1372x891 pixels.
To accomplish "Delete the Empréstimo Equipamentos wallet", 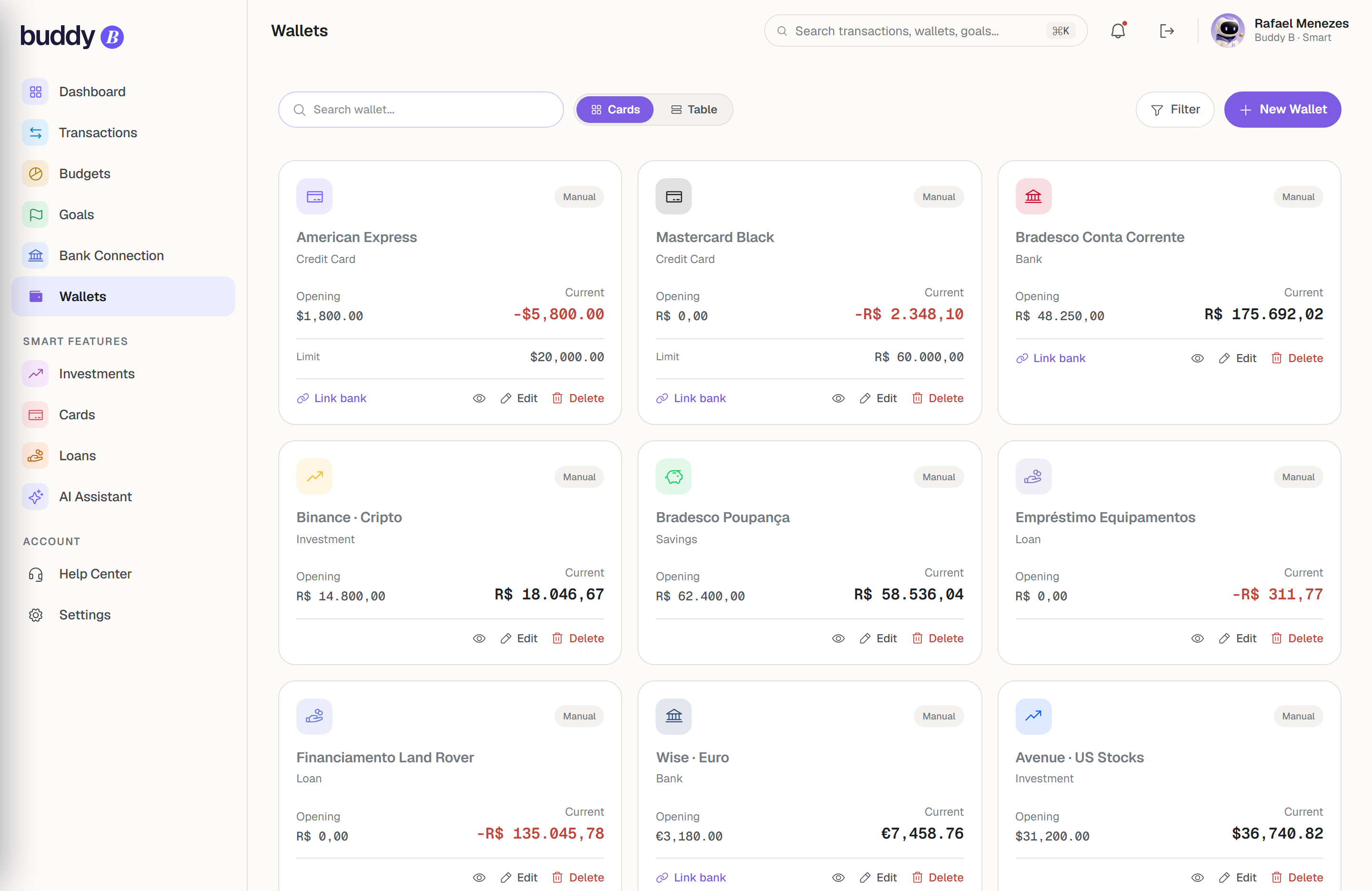I will click(1297, 638).
